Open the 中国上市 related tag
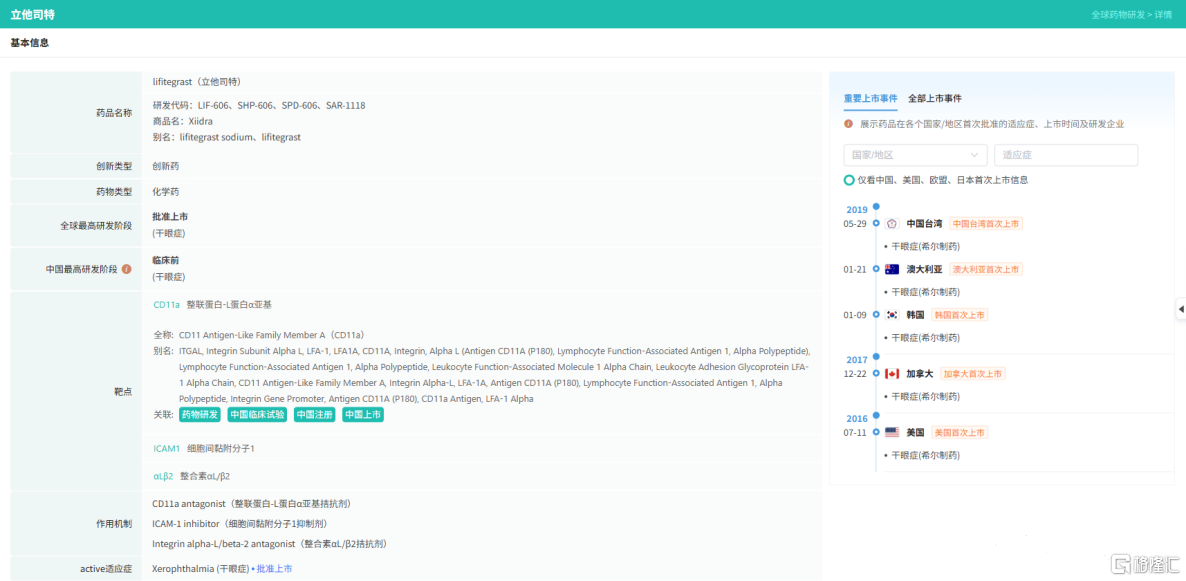Image resolution: width=1186 pixels, height=581 pixels. (x=363, y=415)
